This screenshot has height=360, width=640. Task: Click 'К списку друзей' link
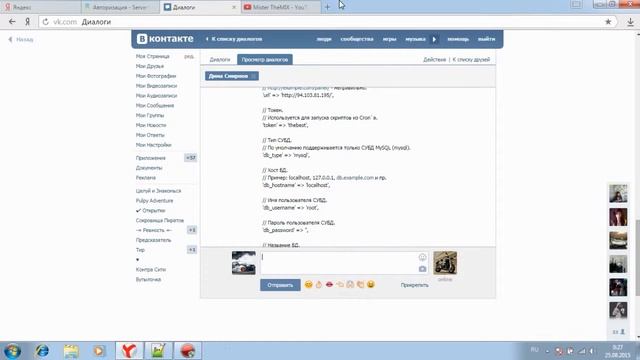coord(471,60)
